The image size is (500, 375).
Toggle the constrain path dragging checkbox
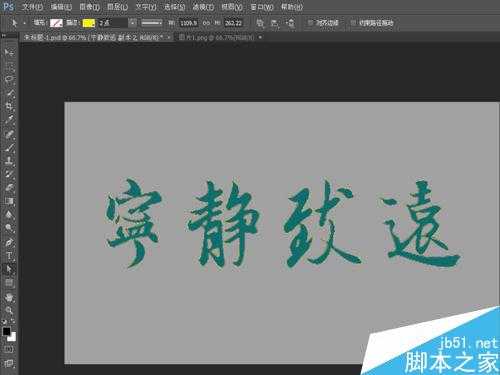click(x=353, y=23)
